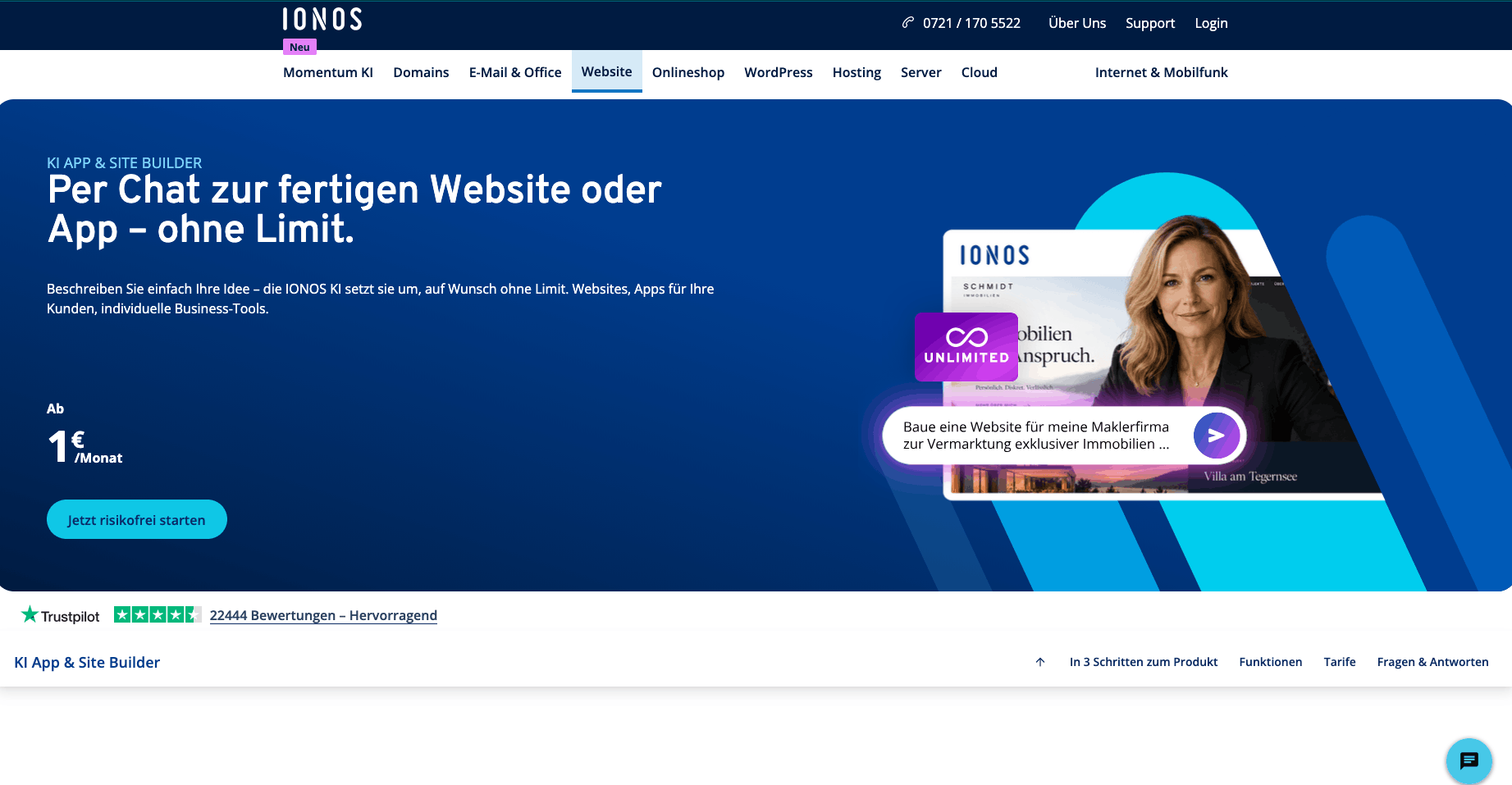Open Internet & Mobilfunk menu
The height and width of the screenshot is (785, 1512).
1162,72
